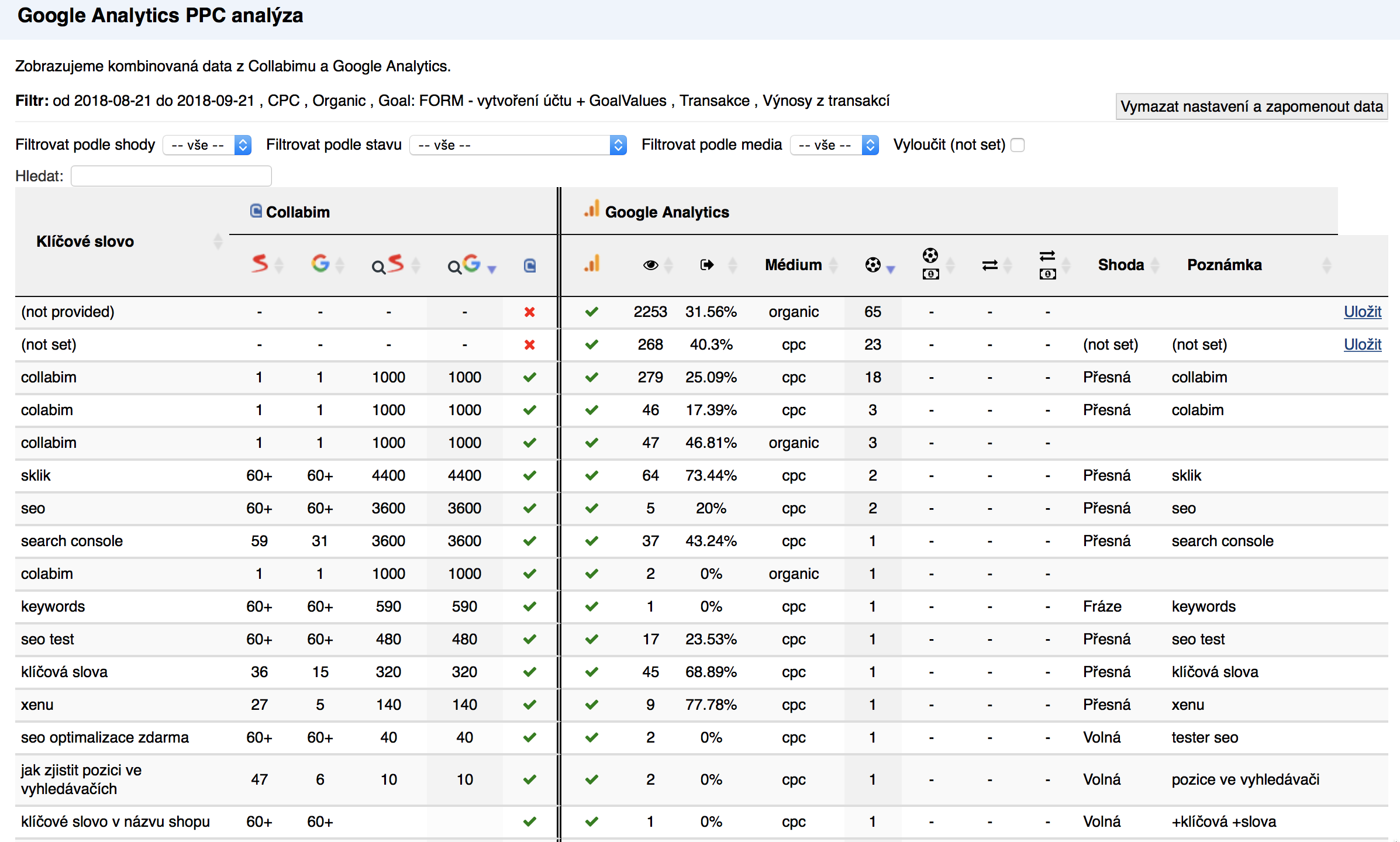This screenshot has width=1400, height=842.
Task: Click visits value 2253
Action: pyautogui.click(x=650, y=312)
